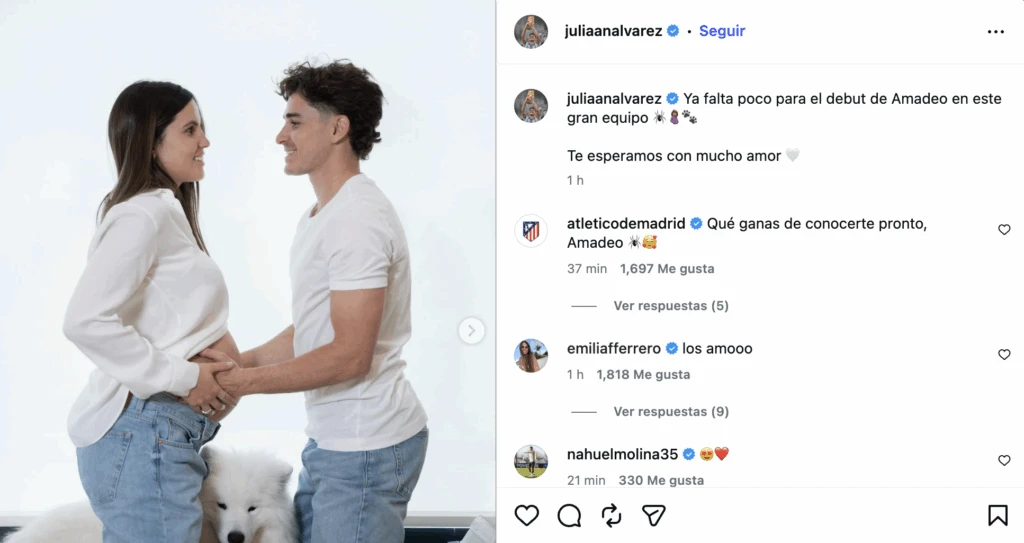Open comments via speech bubble icon

[x=569, y=516]
